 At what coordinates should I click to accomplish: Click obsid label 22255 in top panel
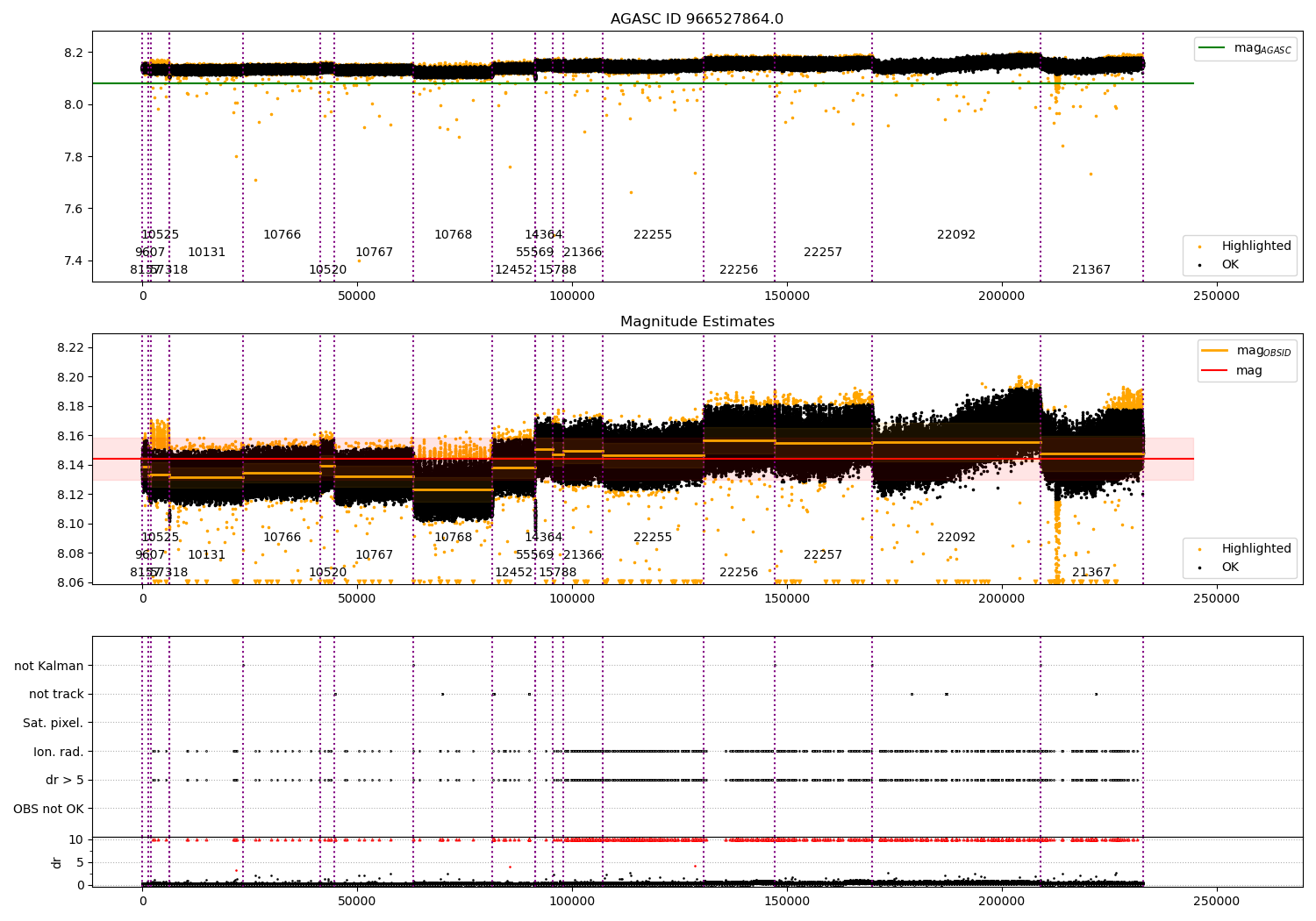[653, 235]
